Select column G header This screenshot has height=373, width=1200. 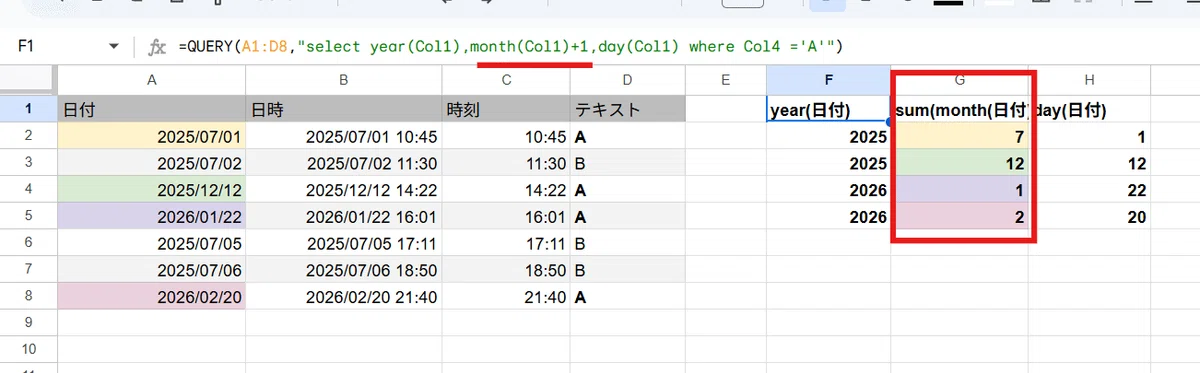pos(959,80)
